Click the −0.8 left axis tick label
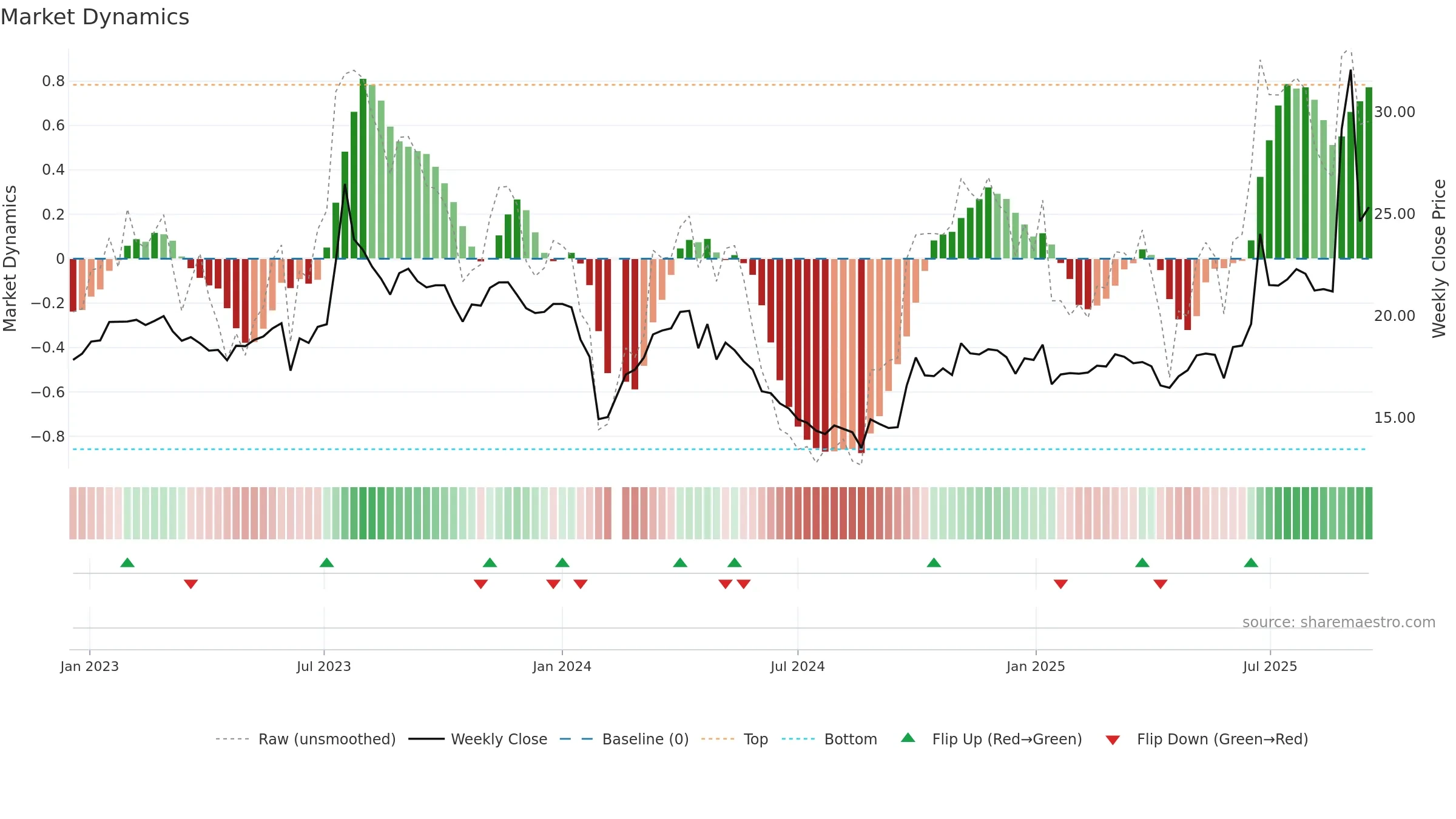The image size is (1456, 819). pos(48,437)
